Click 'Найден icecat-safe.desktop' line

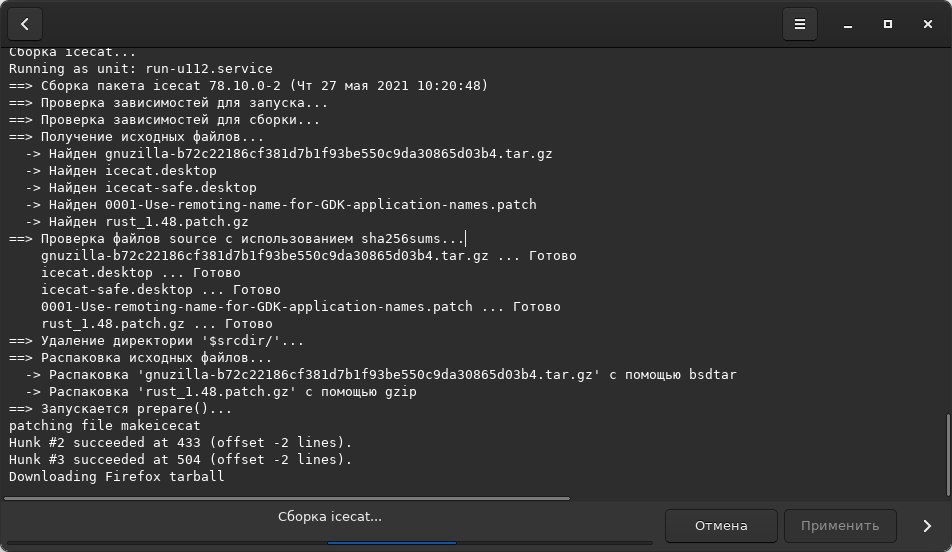(141, 188)
